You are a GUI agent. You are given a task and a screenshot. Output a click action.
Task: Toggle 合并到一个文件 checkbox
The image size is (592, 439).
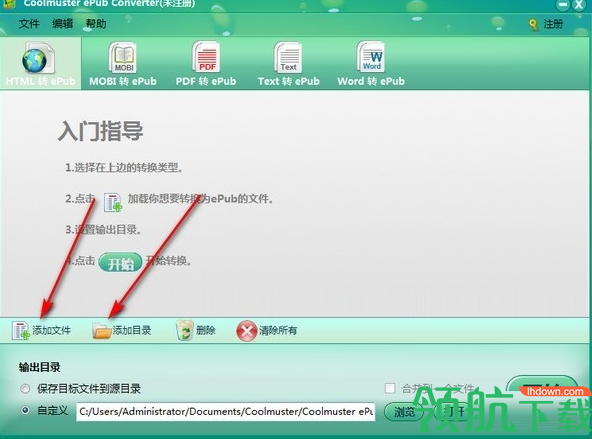tap(390, 388)
